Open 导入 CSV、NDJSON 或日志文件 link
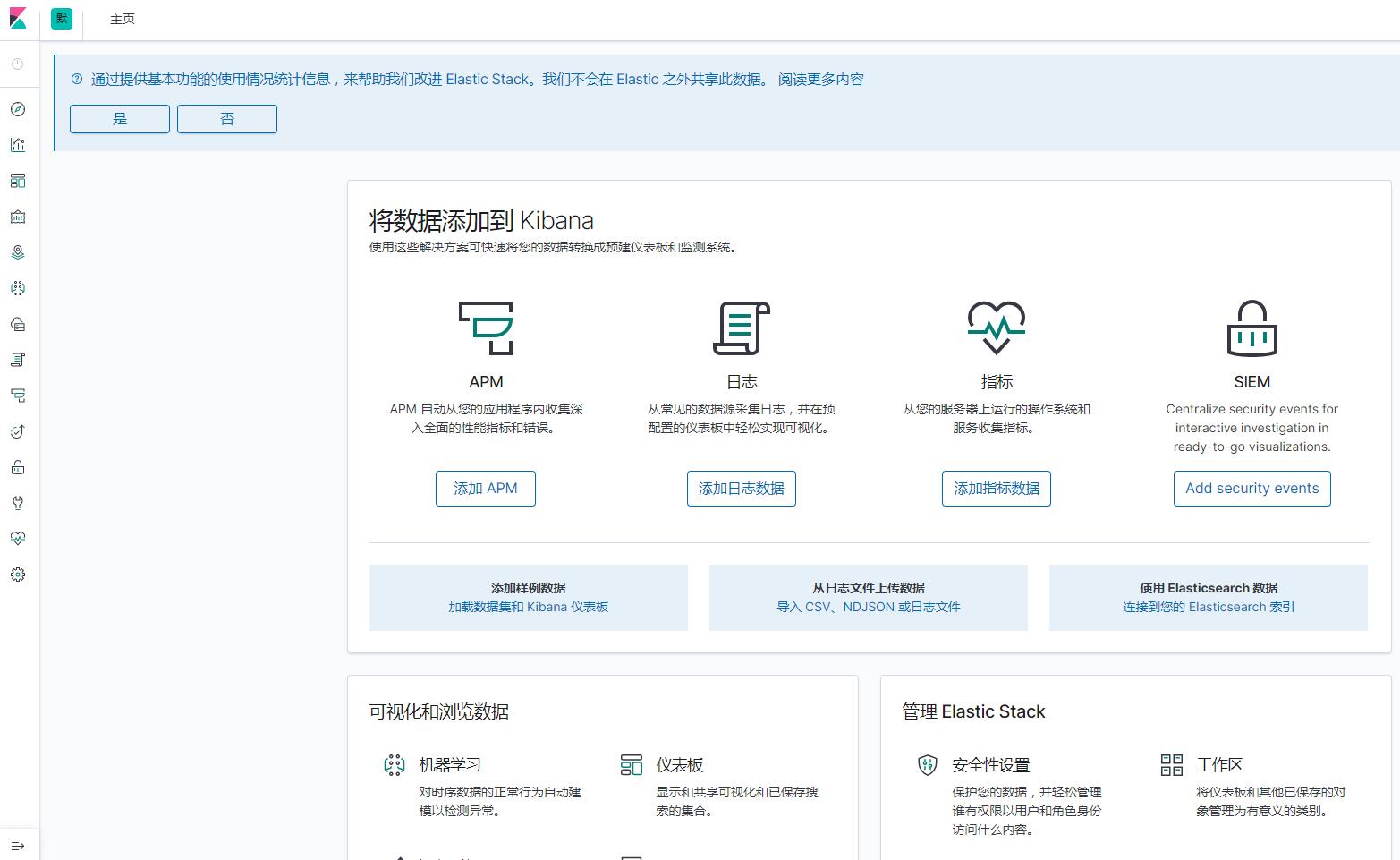Screen dimensions: 1400x860 869,607
